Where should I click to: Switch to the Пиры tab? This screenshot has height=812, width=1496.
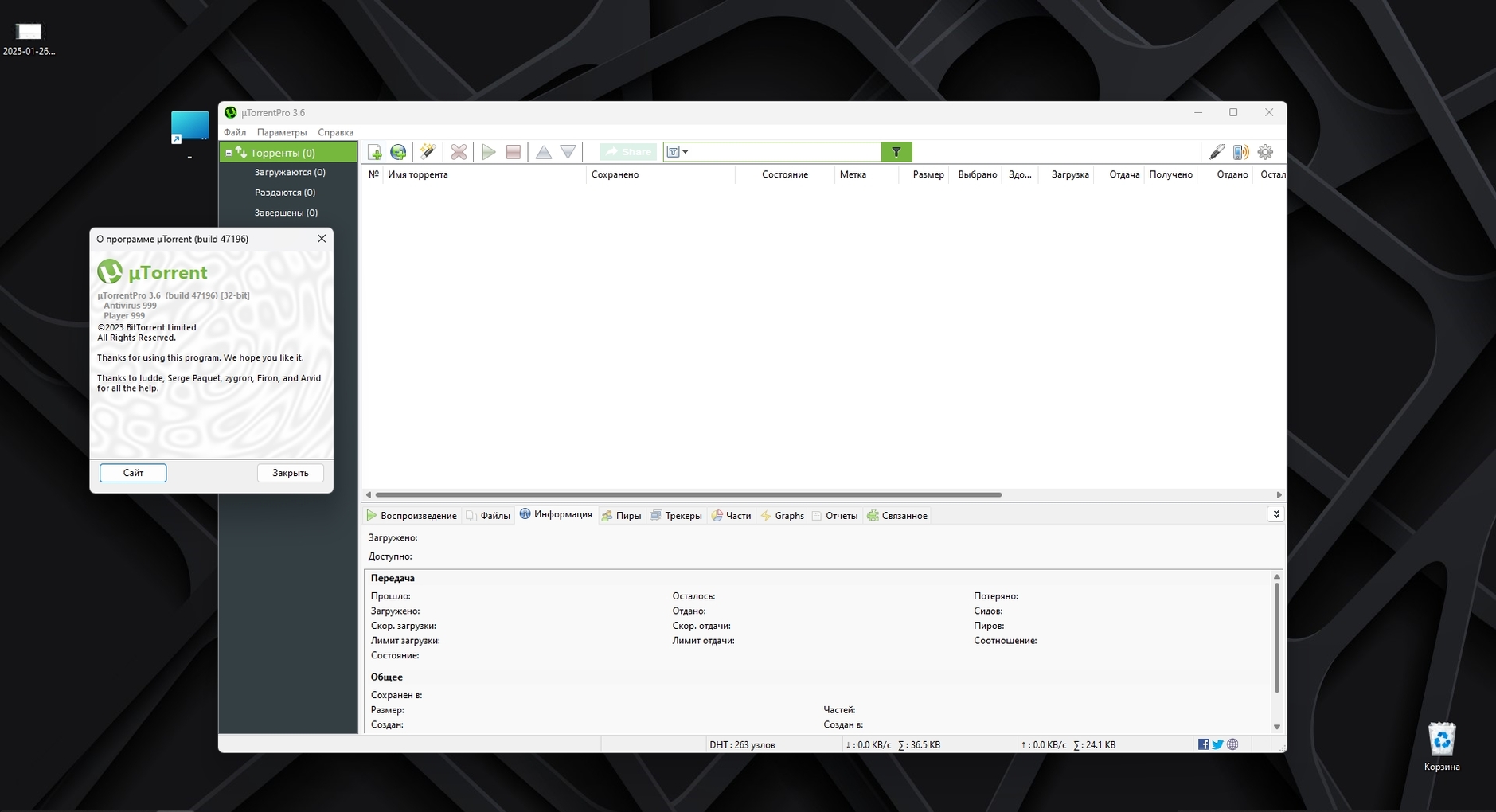[621, 516]
